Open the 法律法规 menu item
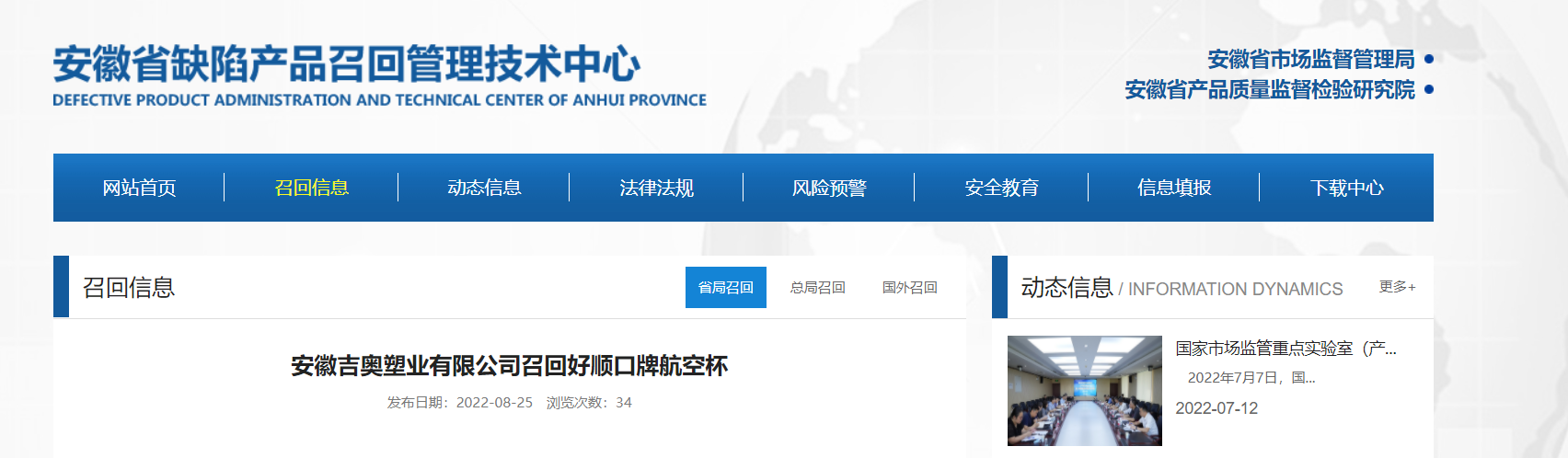 point(656,188)
